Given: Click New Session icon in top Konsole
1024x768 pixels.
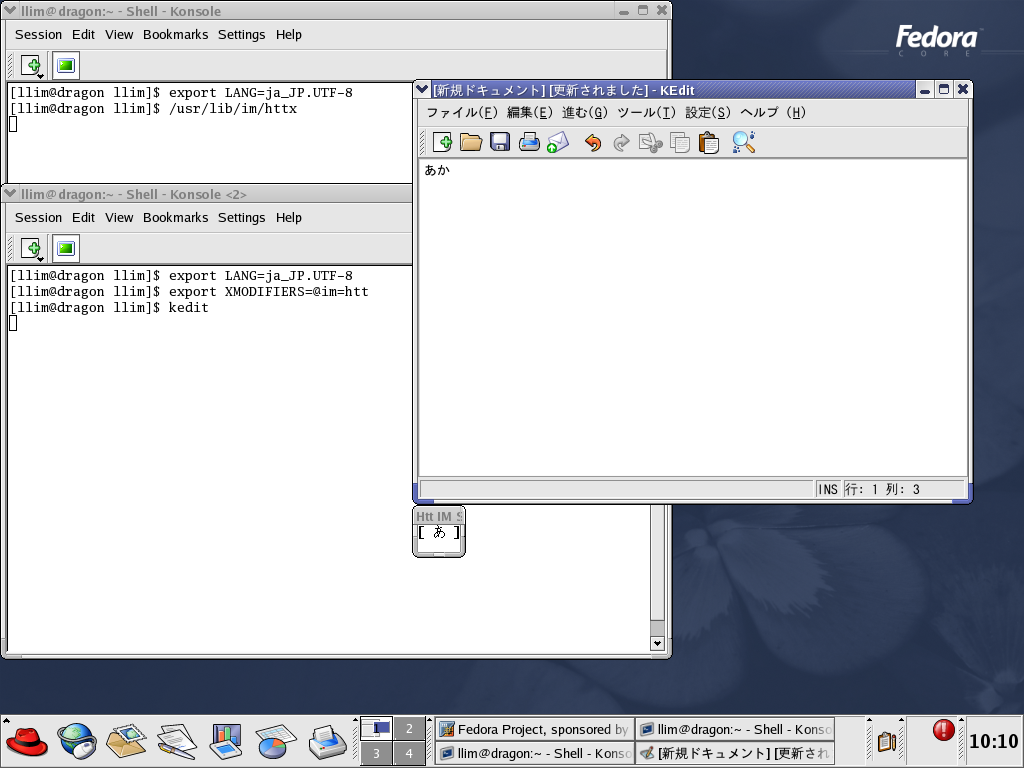Looking at the screenshot, I should pos(32,65).
